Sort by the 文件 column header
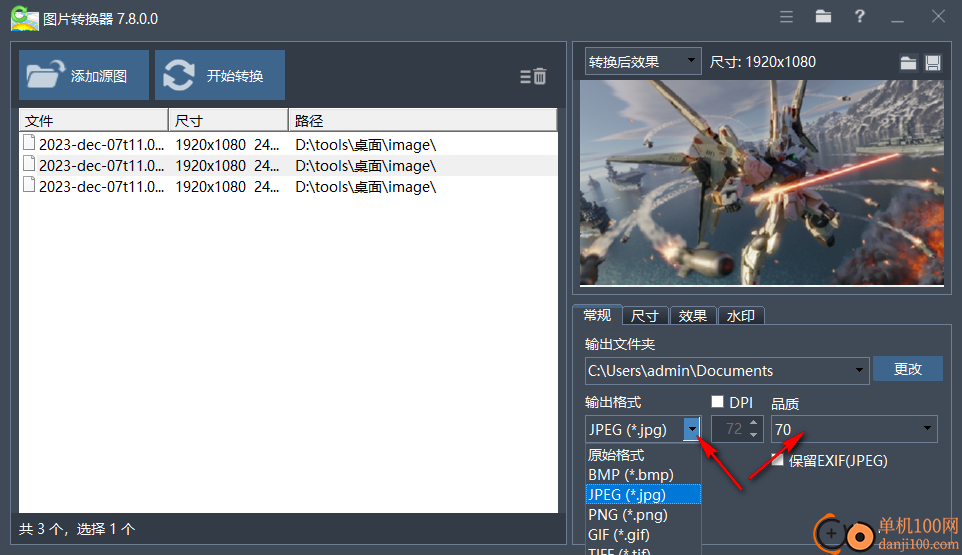The width and height of the screenshot is (962, 555). click(94, 120)
